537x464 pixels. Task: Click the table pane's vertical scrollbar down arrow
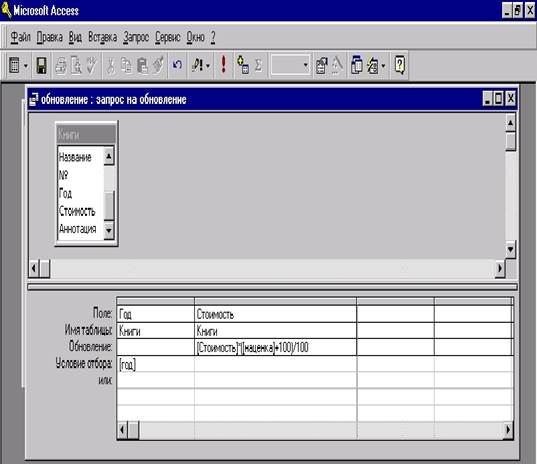[510, 249]
